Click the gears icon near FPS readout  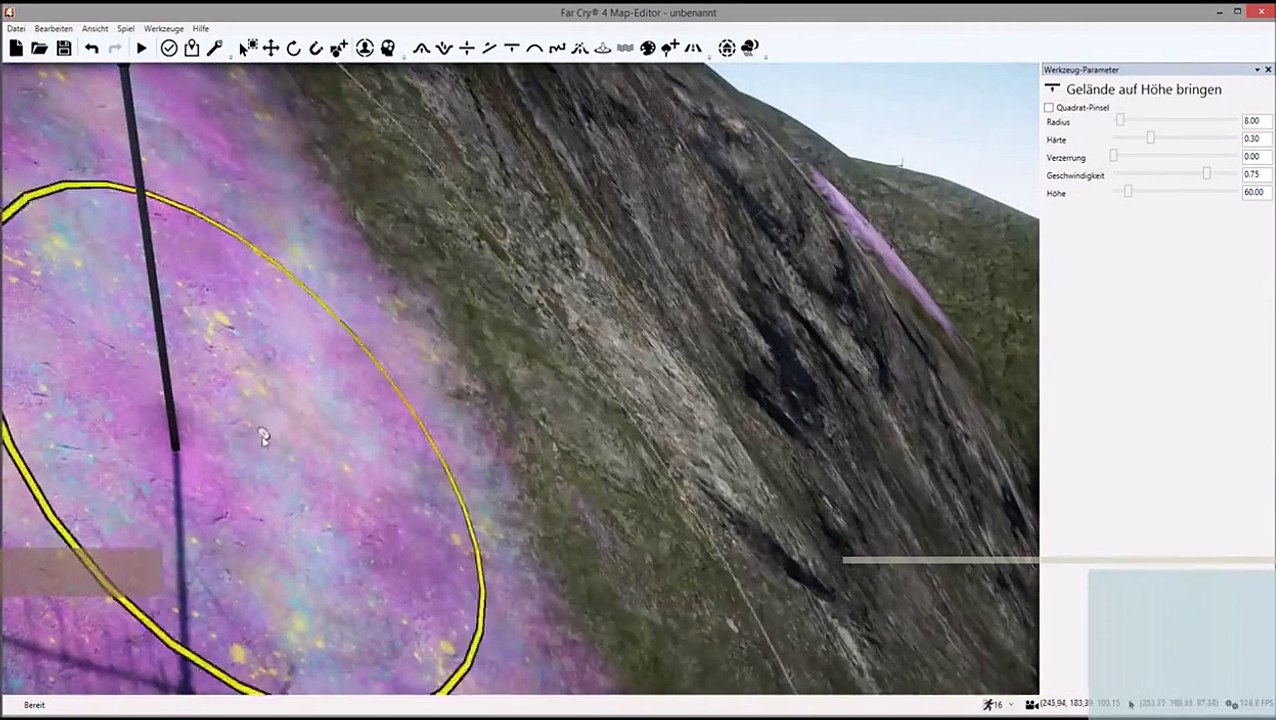(1231, 705)
